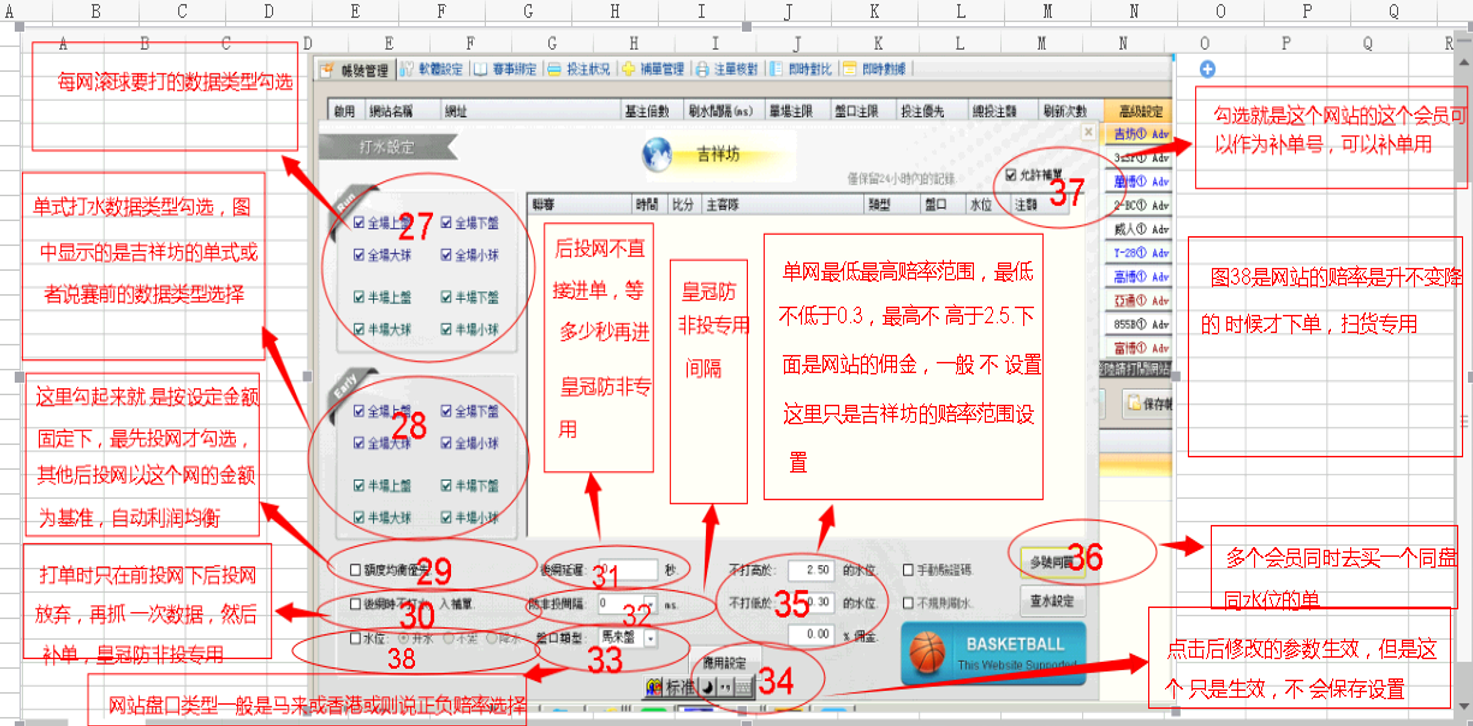
Task: Enable 不規則刷水 checkbox
Action: tap(908, 604)
